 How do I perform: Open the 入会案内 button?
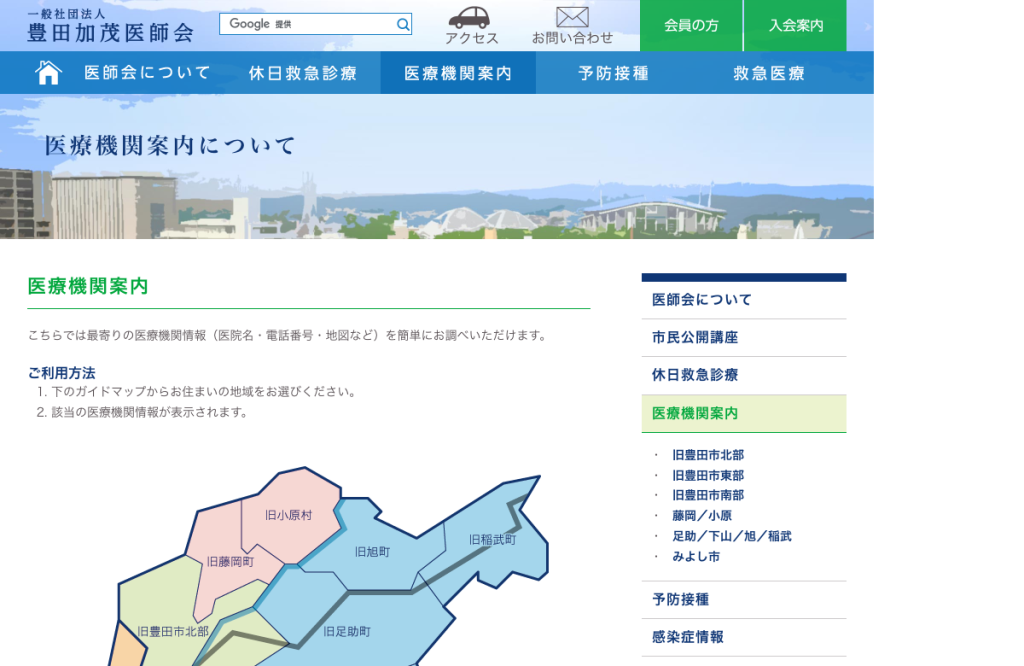click(x=795, y=25)
